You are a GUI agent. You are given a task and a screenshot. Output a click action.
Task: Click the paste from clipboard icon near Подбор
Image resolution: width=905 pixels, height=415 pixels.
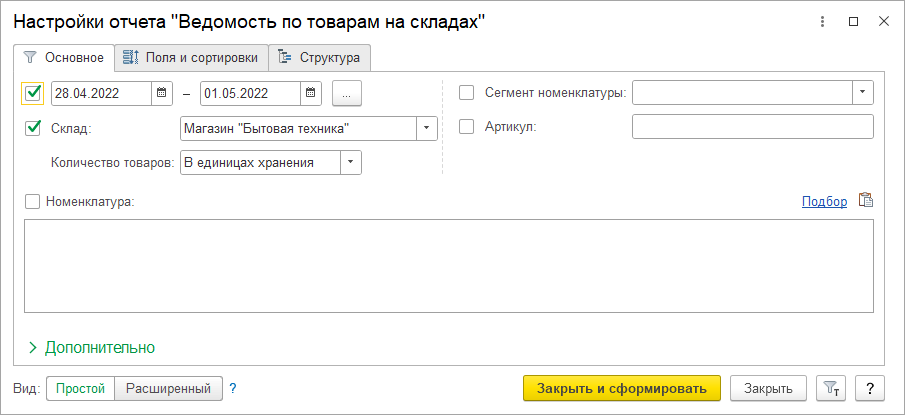[866, 201]
